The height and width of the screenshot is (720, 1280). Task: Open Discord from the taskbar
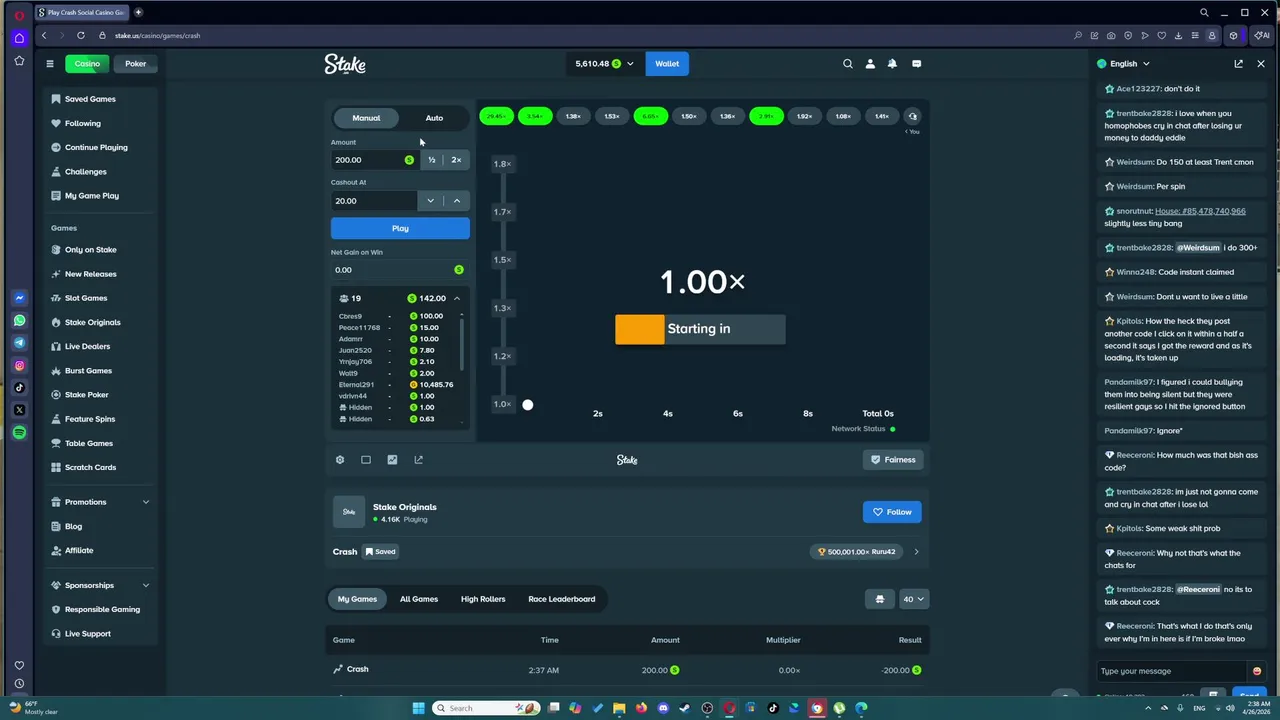663,708
